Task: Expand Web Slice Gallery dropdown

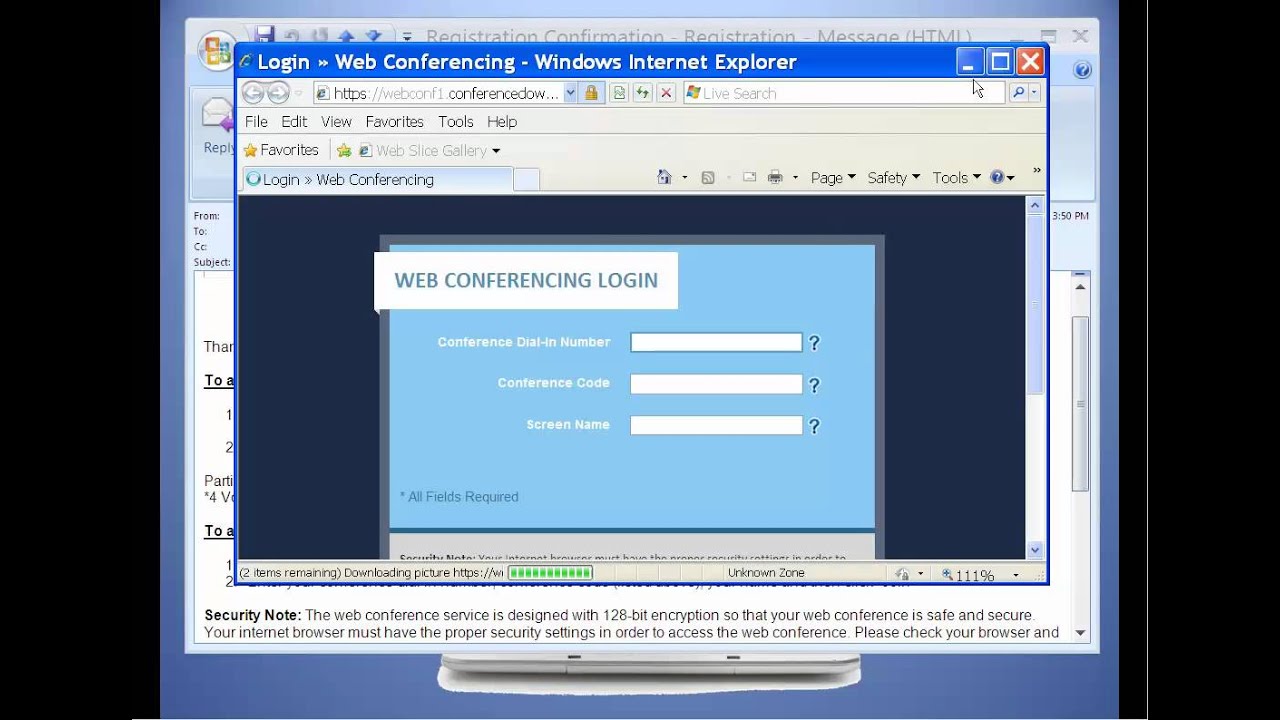Action: pos(495,151)
